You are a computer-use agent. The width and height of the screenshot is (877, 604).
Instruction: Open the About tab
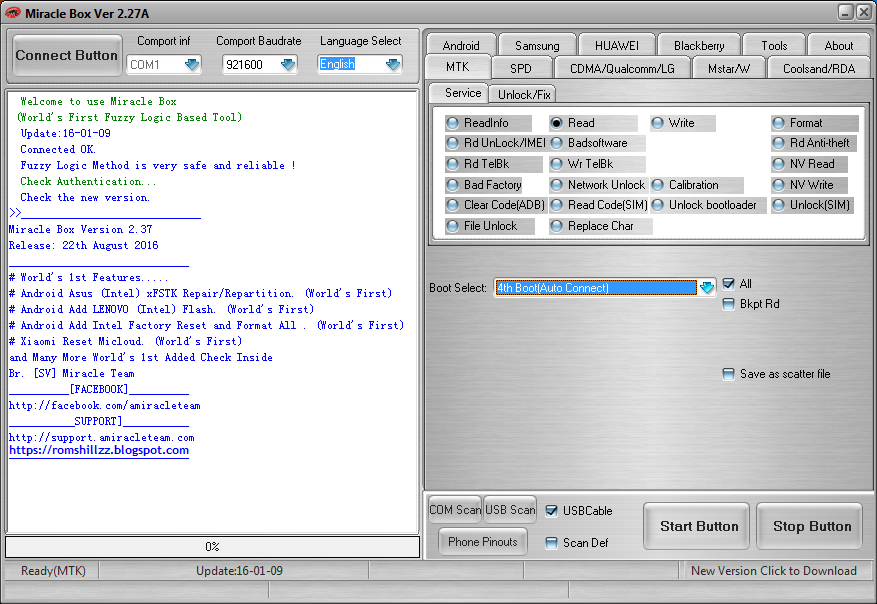(839, 45)
